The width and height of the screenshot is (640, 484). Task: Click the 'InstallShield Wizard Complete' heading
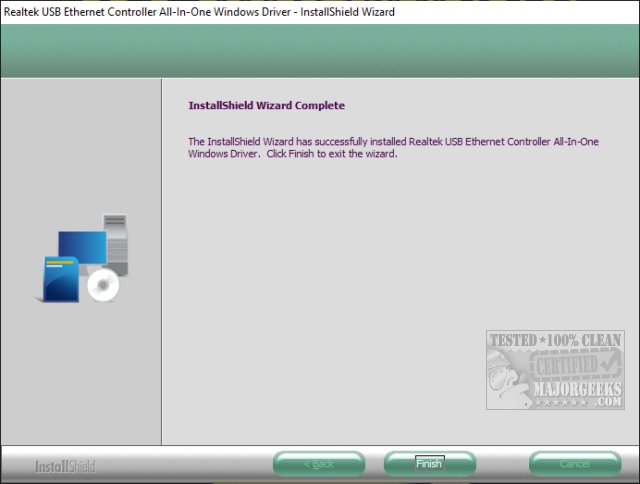(267, 105)
